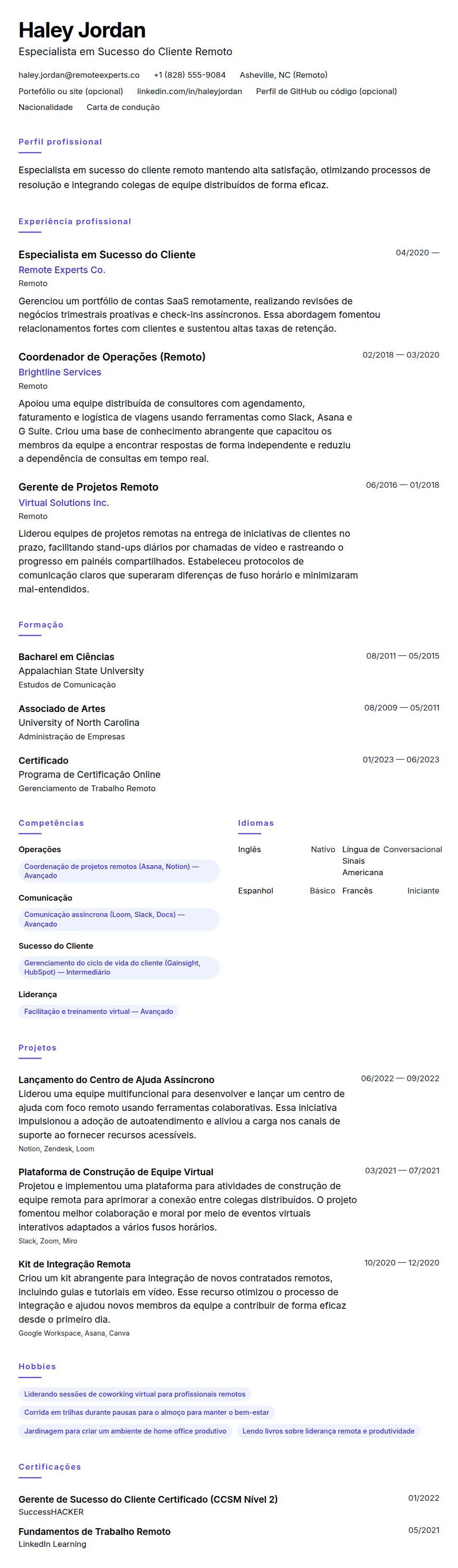This screenshot has width=458, height=1568.
Task: Click Lançamento do Centro de Ajuda Assíncrono
Action: tap(116, 1080)
